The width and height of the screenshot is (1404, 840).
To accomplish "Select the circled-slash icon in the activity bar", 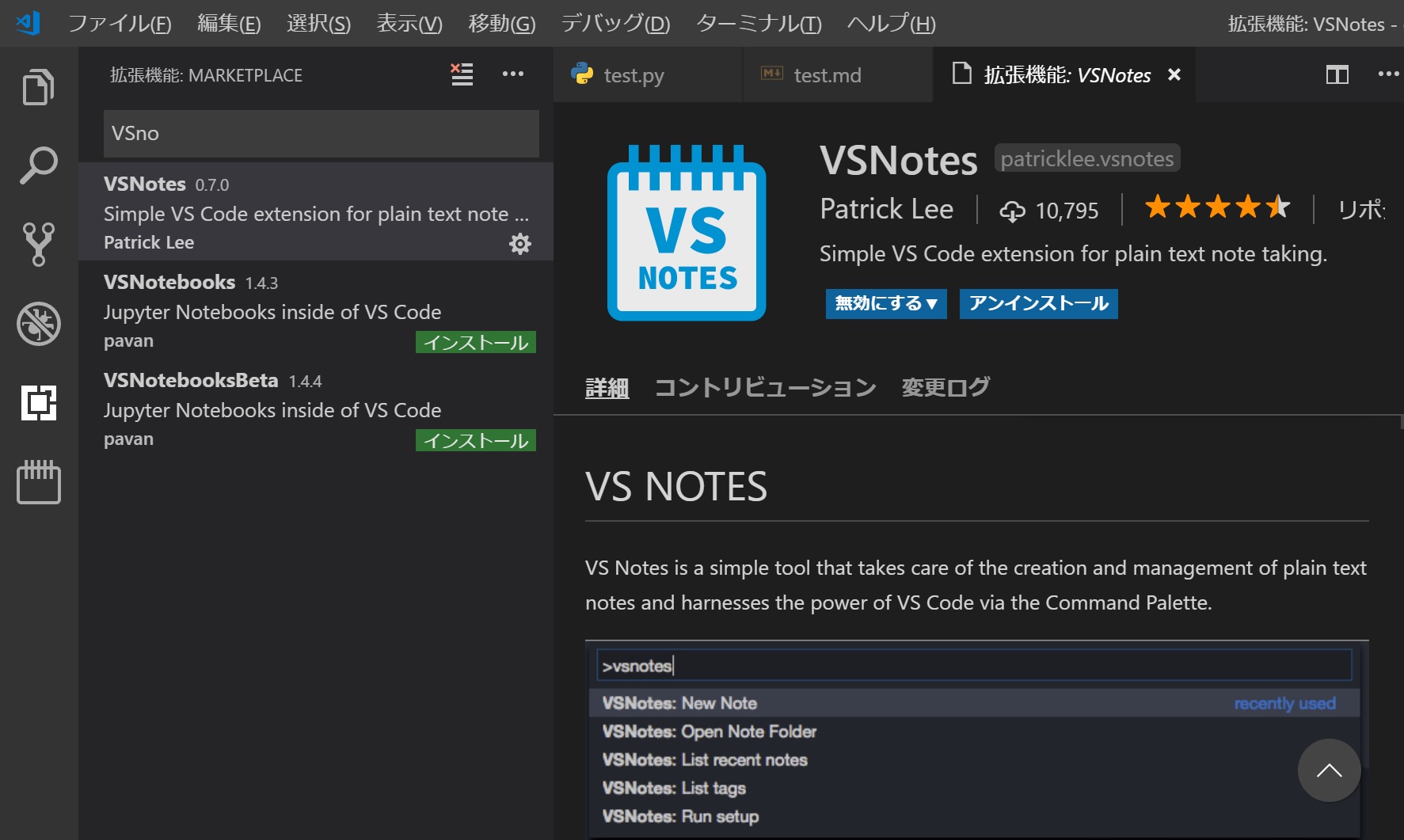I will [x=37, y=324].
